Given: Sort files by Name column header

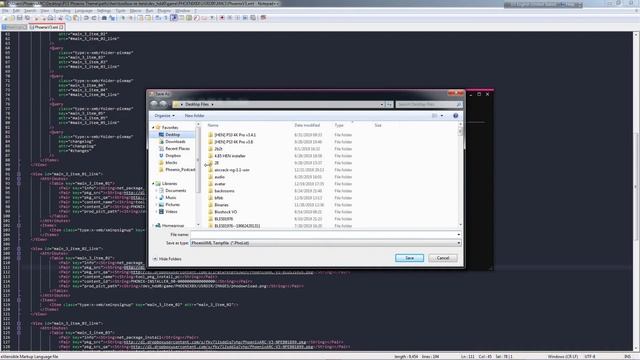Looking at the screenshot, I should pyautogui.click(x=213, y=125).
